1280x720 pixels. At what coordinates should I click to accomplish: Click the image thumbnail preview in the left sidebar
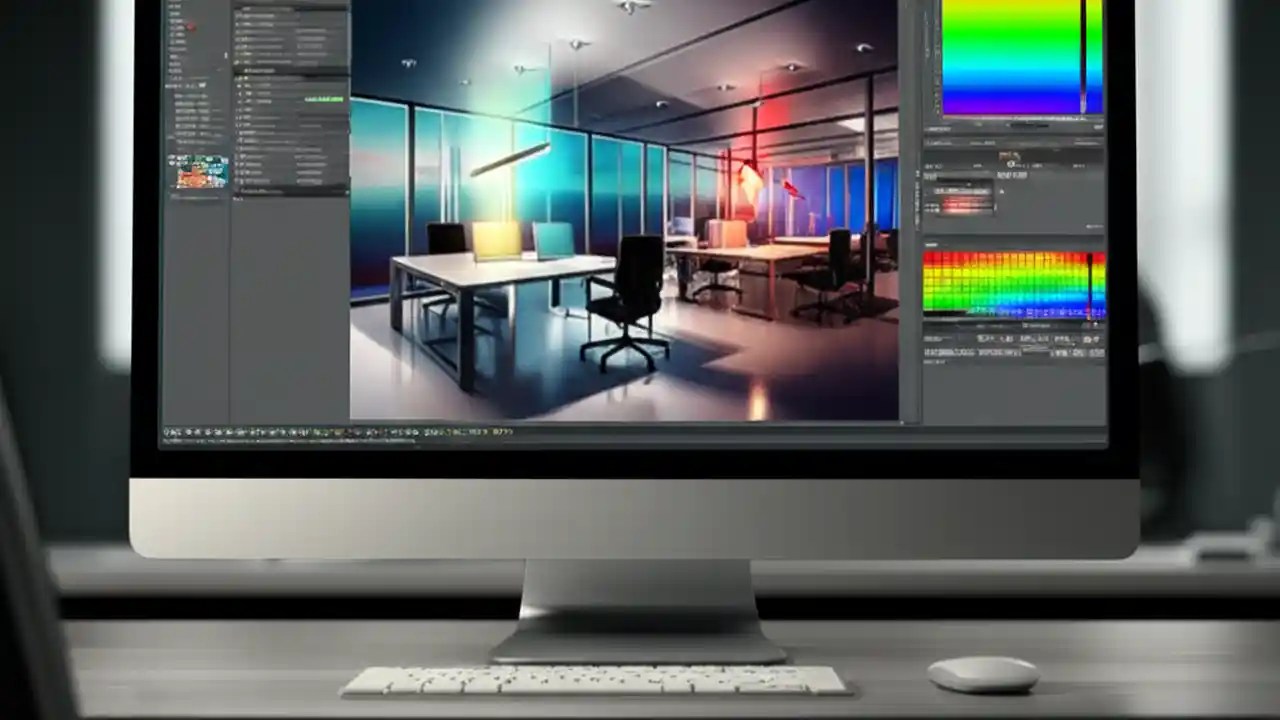click(x=200, y=170)
